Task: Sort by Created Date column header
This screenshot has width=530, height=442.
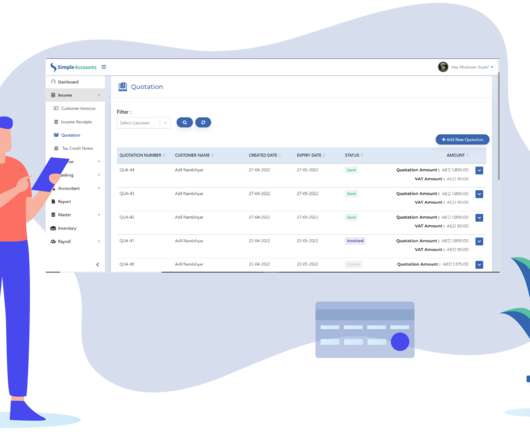Action: tap(263, 155)
